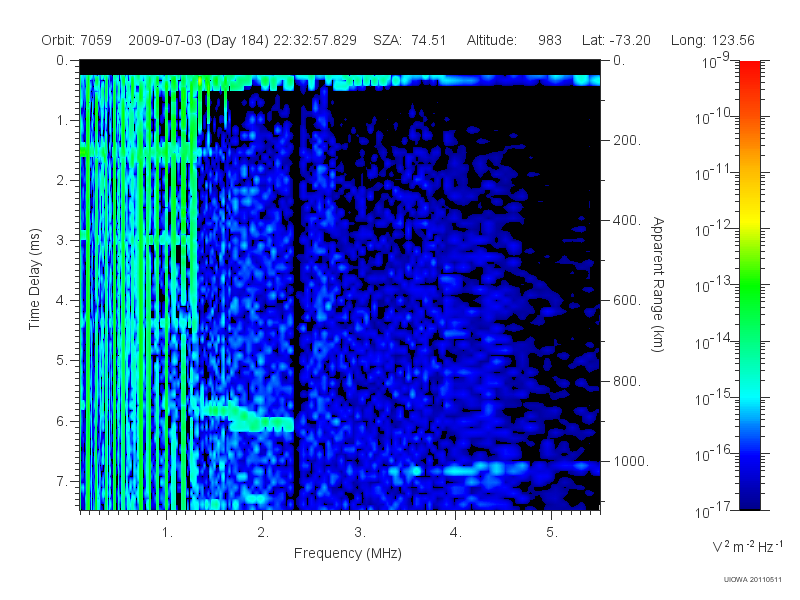This screenshot has width=800, height=600.
Task: Click the 400. apparent range tick label
Action: pos(627,220)
